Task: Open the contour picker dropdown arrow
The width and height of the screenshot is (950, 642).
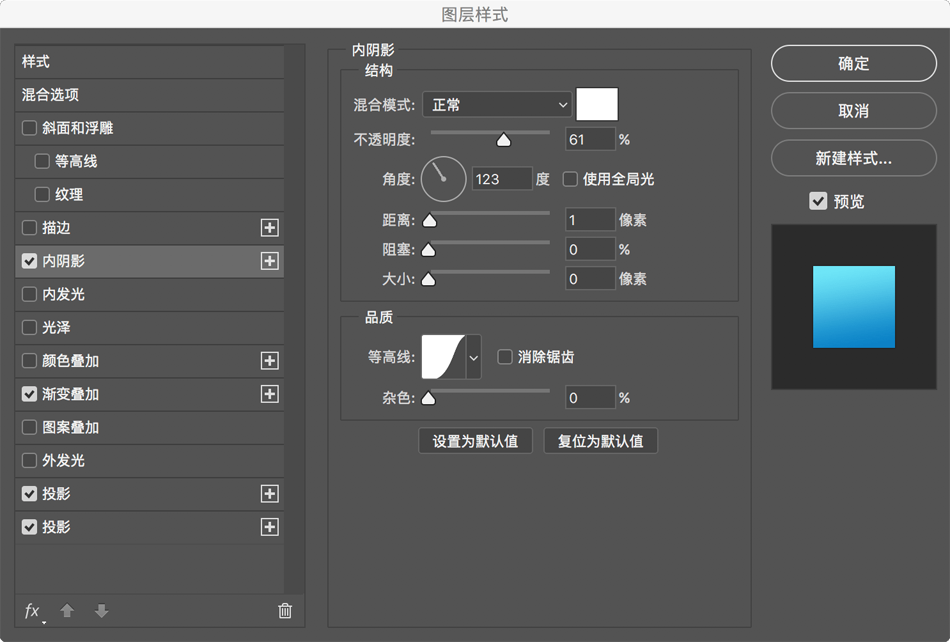Action: tap(474, 357)
